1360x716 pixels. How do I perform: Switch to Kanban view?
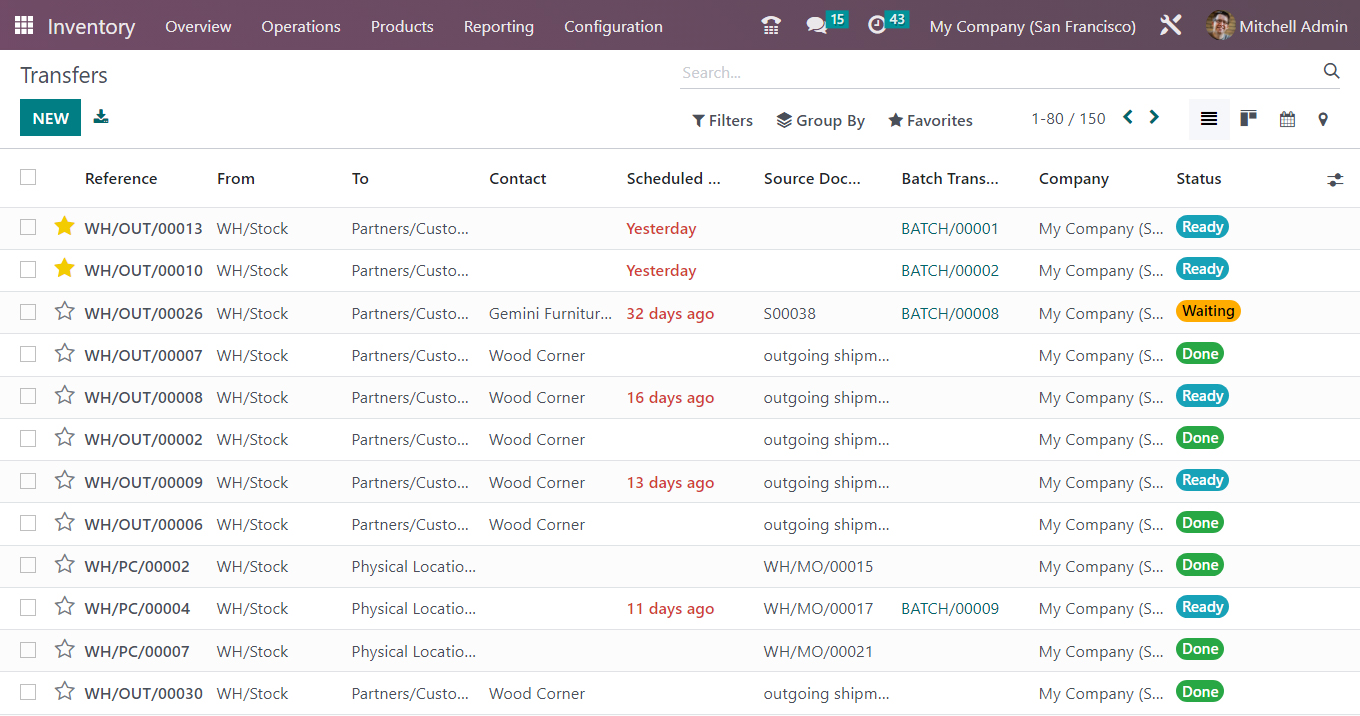(1248, 118)
